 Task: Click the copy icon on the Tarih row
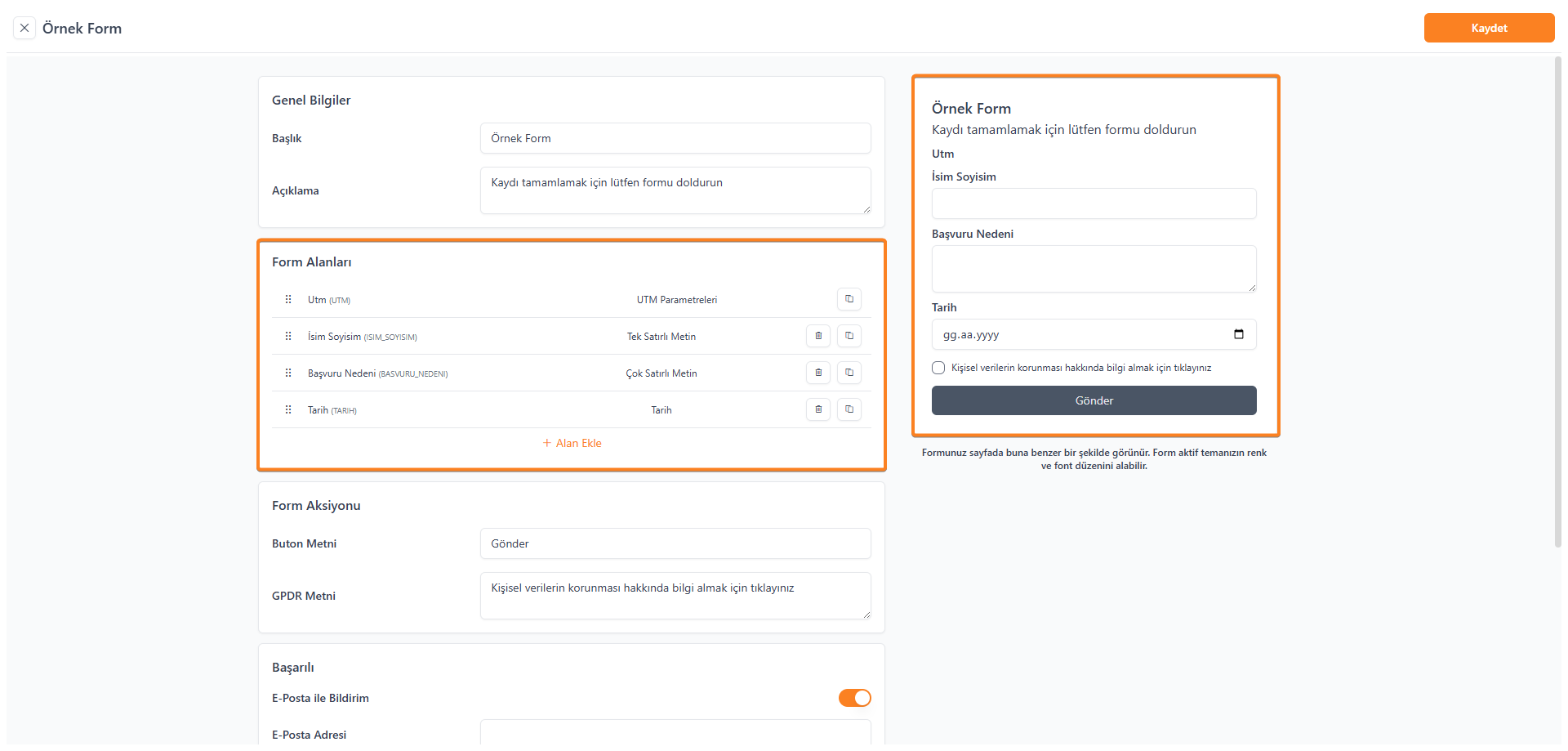click(849, 409)
